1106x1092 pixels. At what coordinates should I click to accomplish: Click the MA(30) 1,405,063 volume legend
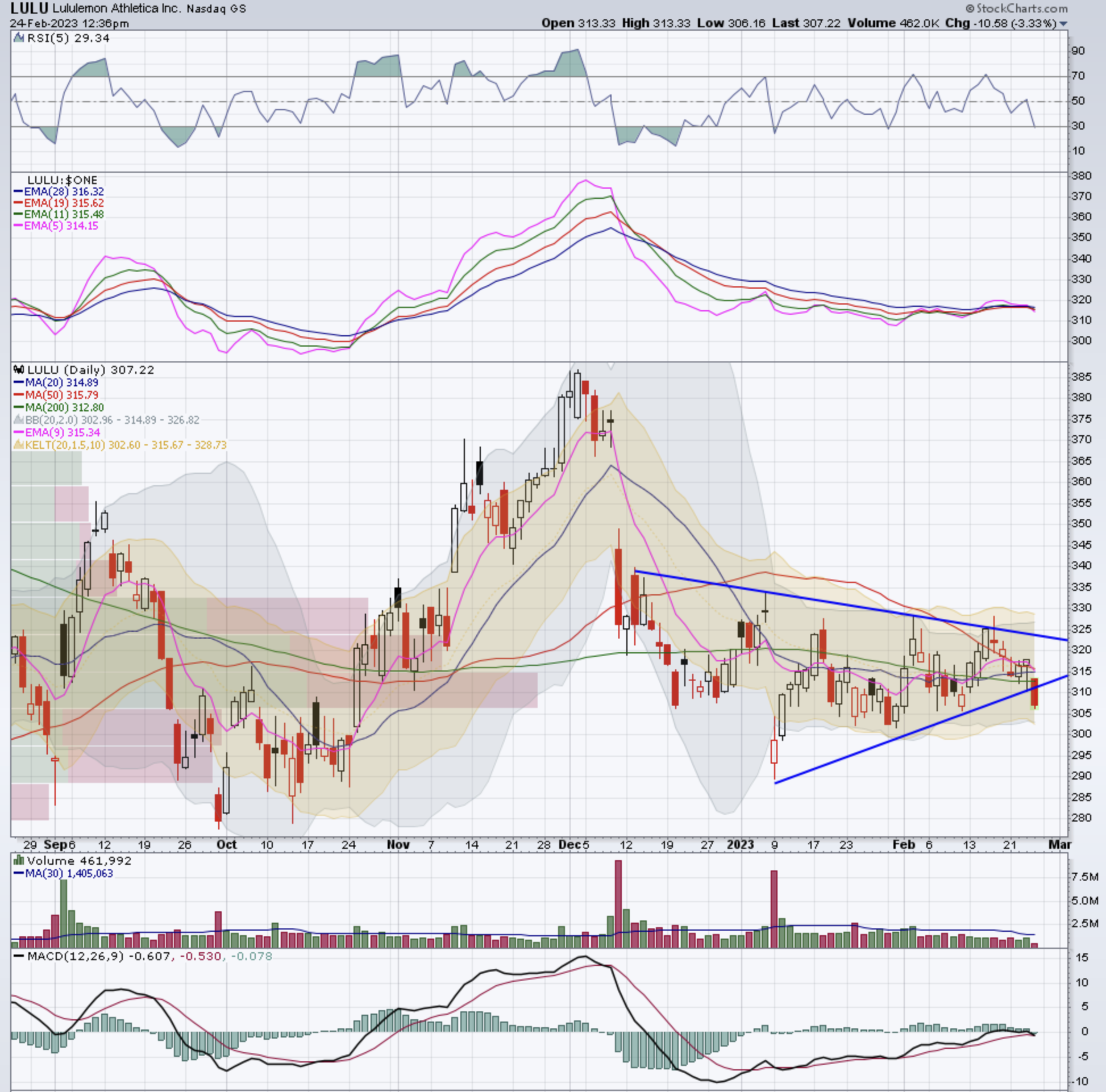click(64, 873)
